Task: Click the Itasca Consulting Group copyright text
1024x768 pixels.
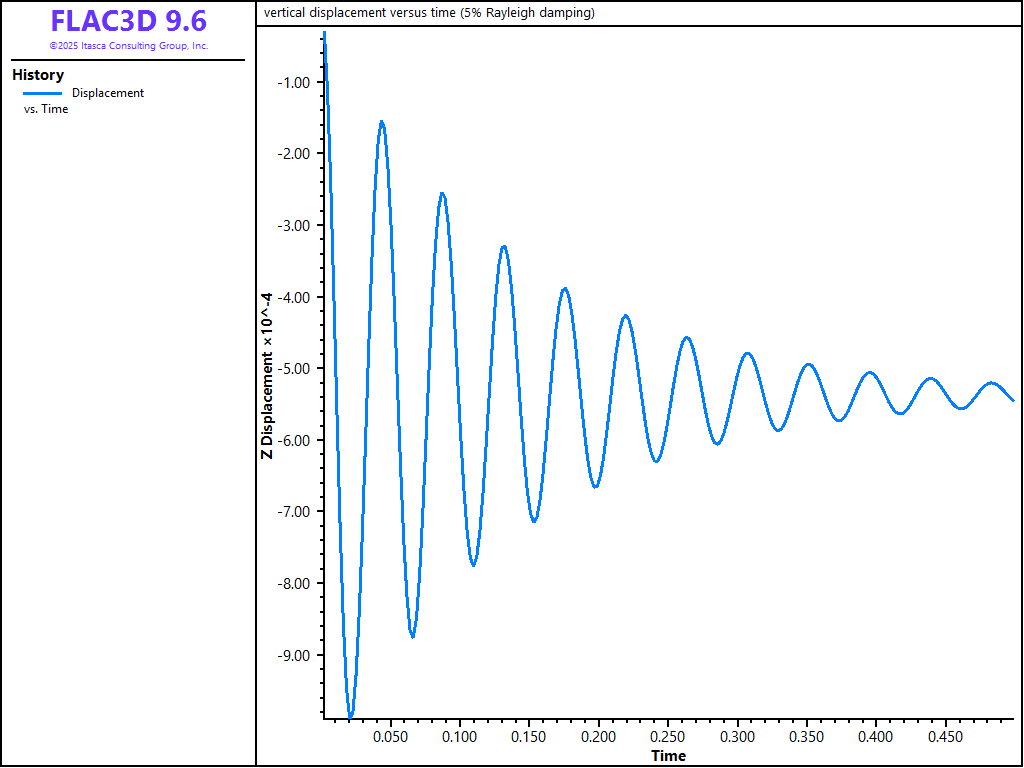Action: [x=128, y=46]
